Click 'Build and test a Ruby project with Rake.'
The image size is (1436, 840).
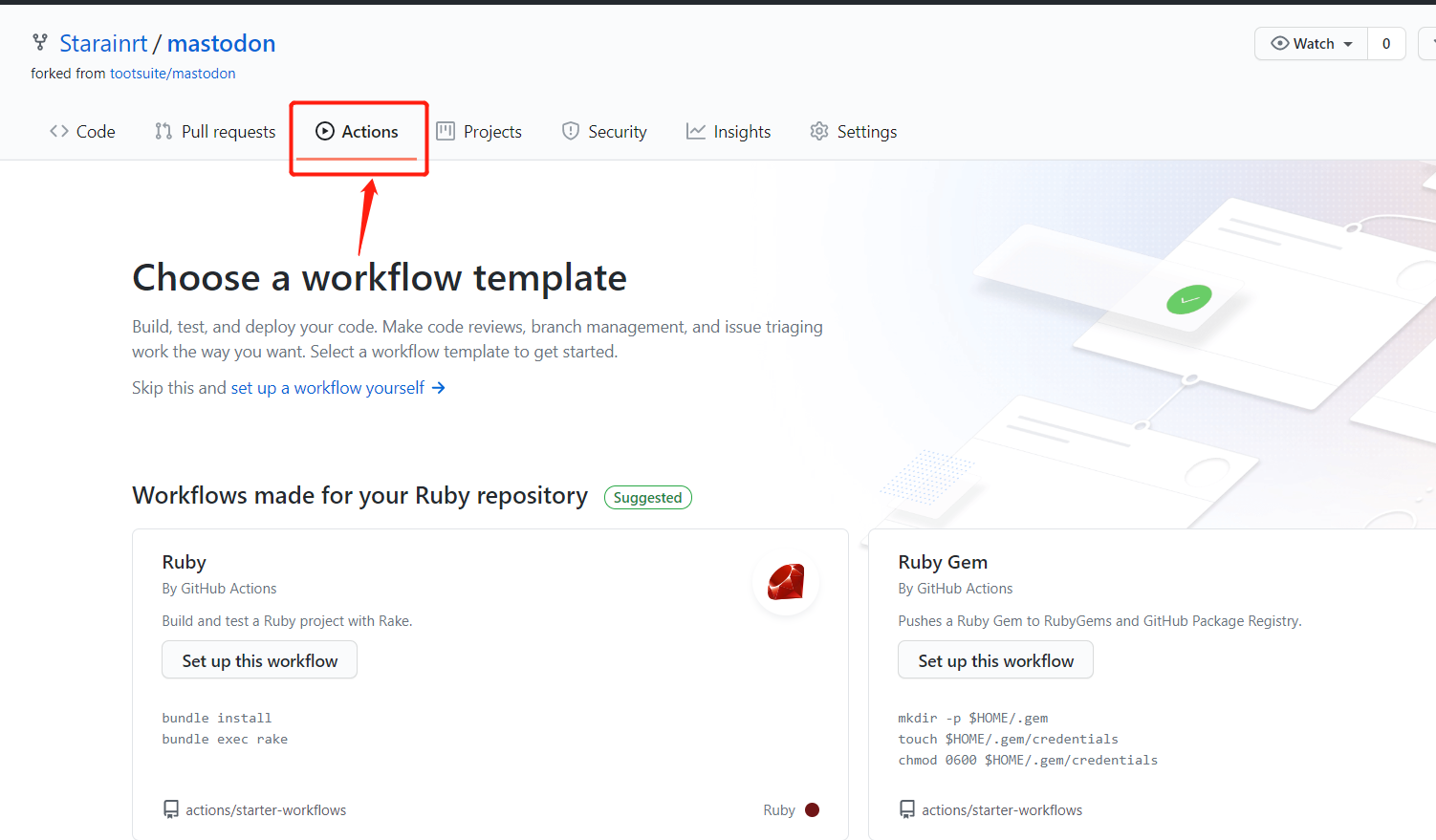coord(288,621)
